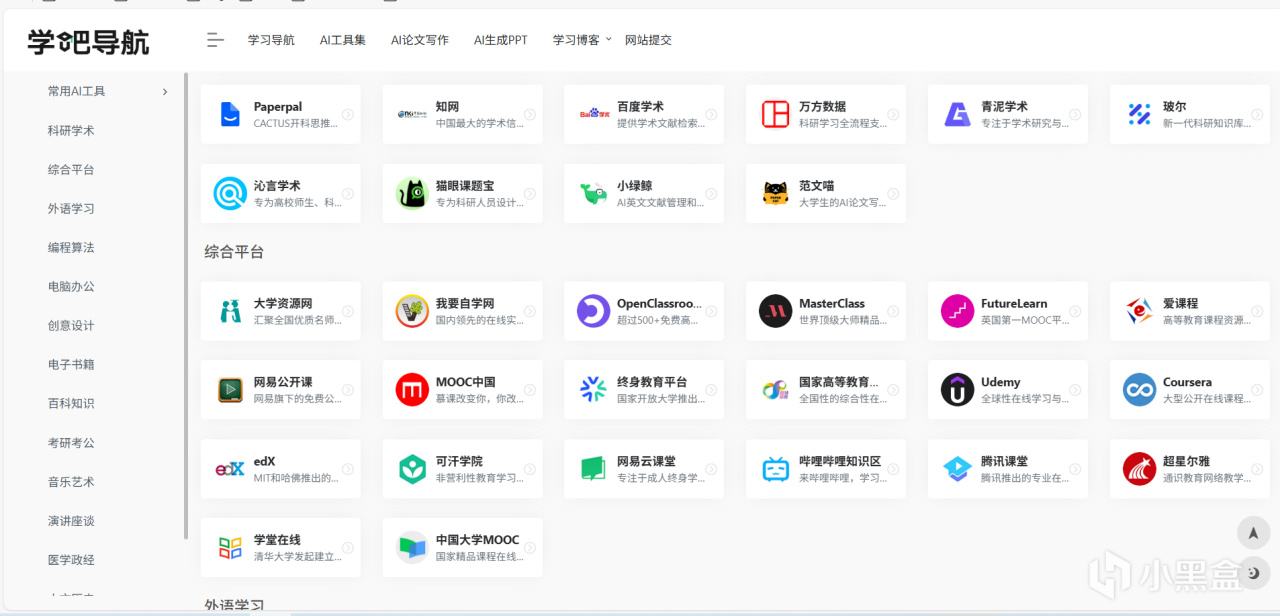Screen dimensions: 1280x616
Task: Click the edX logo icon
Action: pos(231,469)
